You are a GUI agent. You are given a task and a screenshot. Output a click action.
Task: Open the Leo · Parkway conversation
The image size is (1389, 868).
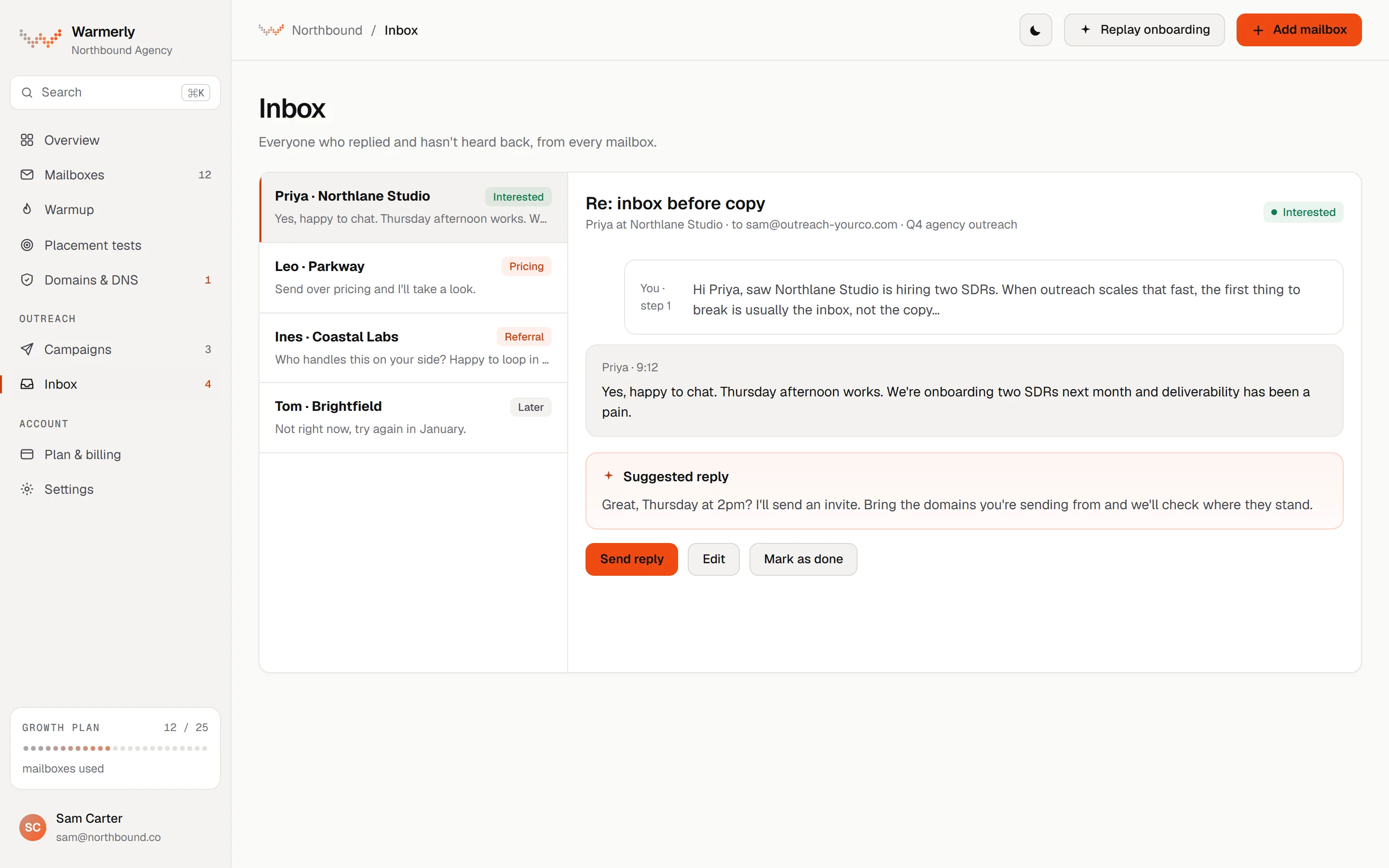click(413, 278)
